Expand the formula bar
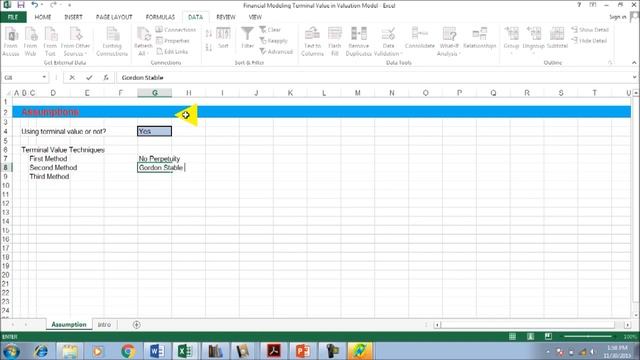Image resolution: width=640 pixels, height=360 pixels. pyautogui.click(x=635, y=78)
